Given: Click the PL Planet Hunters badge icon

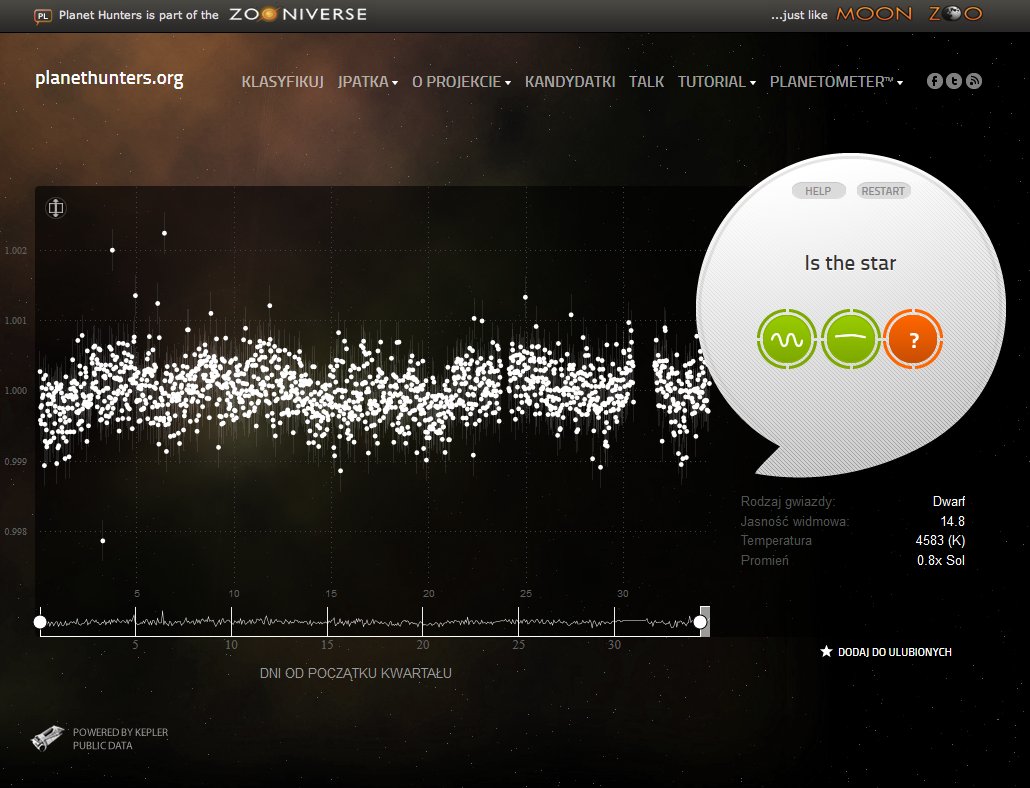Looking at the screenshot, I should [x=43, y=15].
